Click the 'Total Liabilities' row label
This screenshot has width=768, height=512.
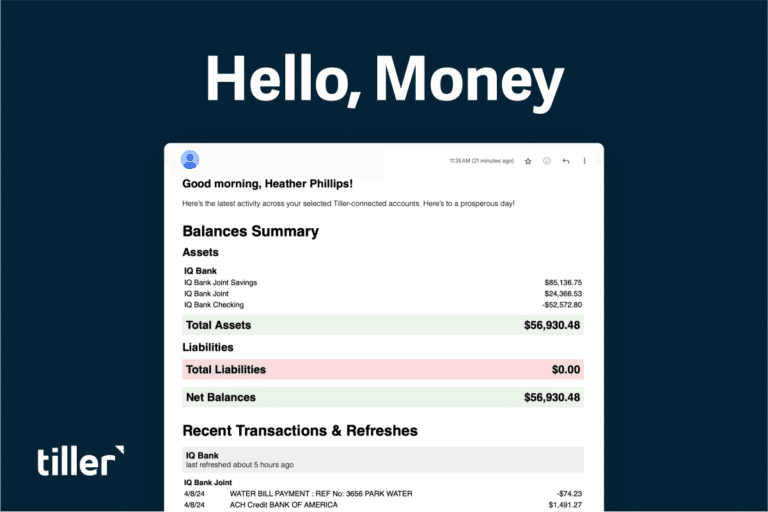226,369
